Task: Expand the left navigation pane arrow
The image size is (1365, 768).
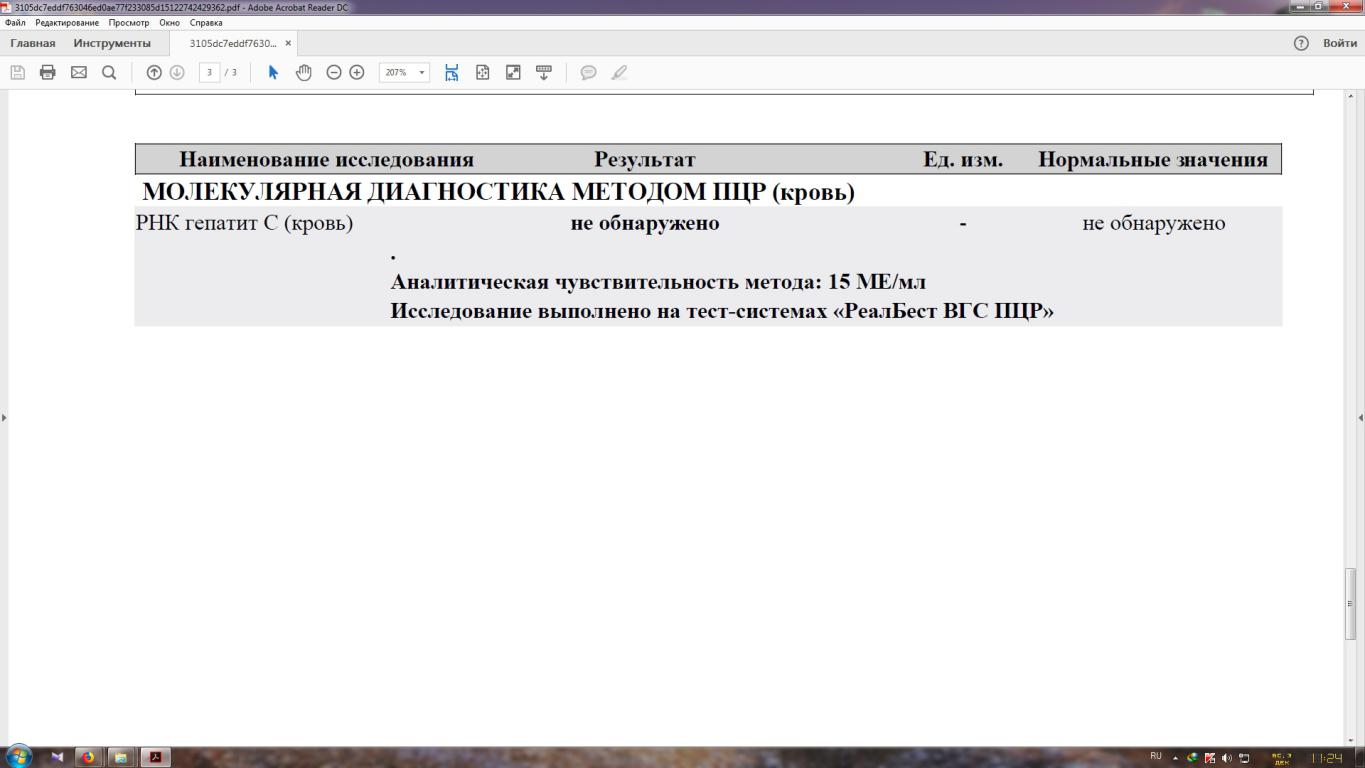Action: tap(4, 417)
